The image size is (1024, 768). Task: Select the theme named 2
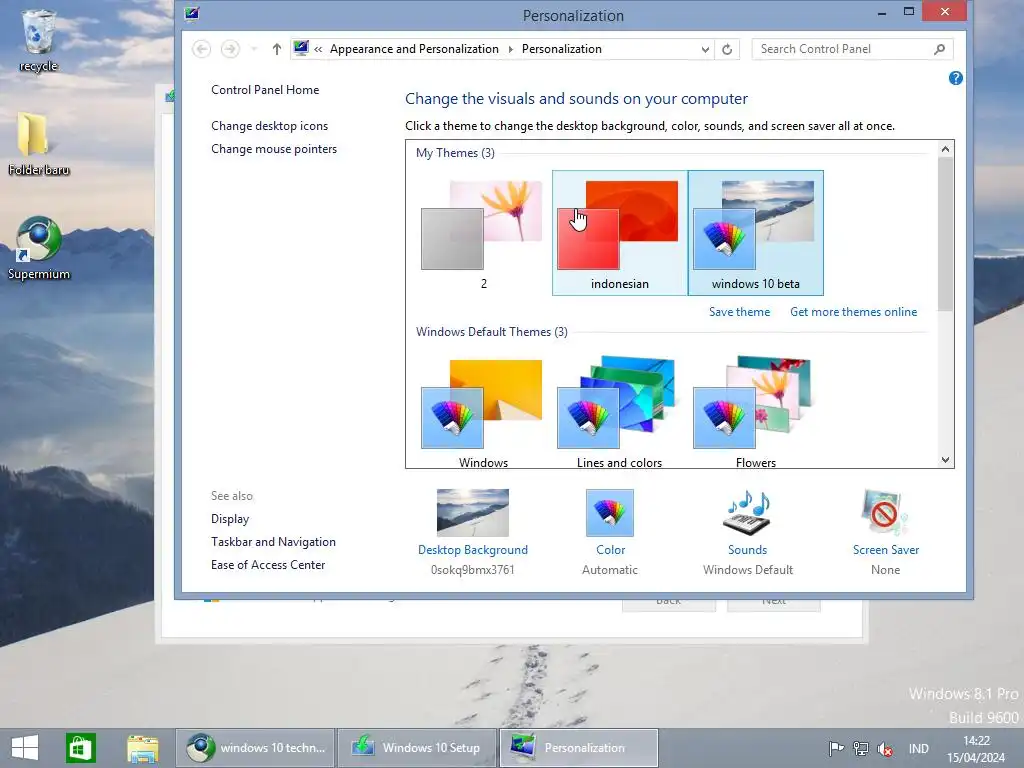[x=483, y=233]
